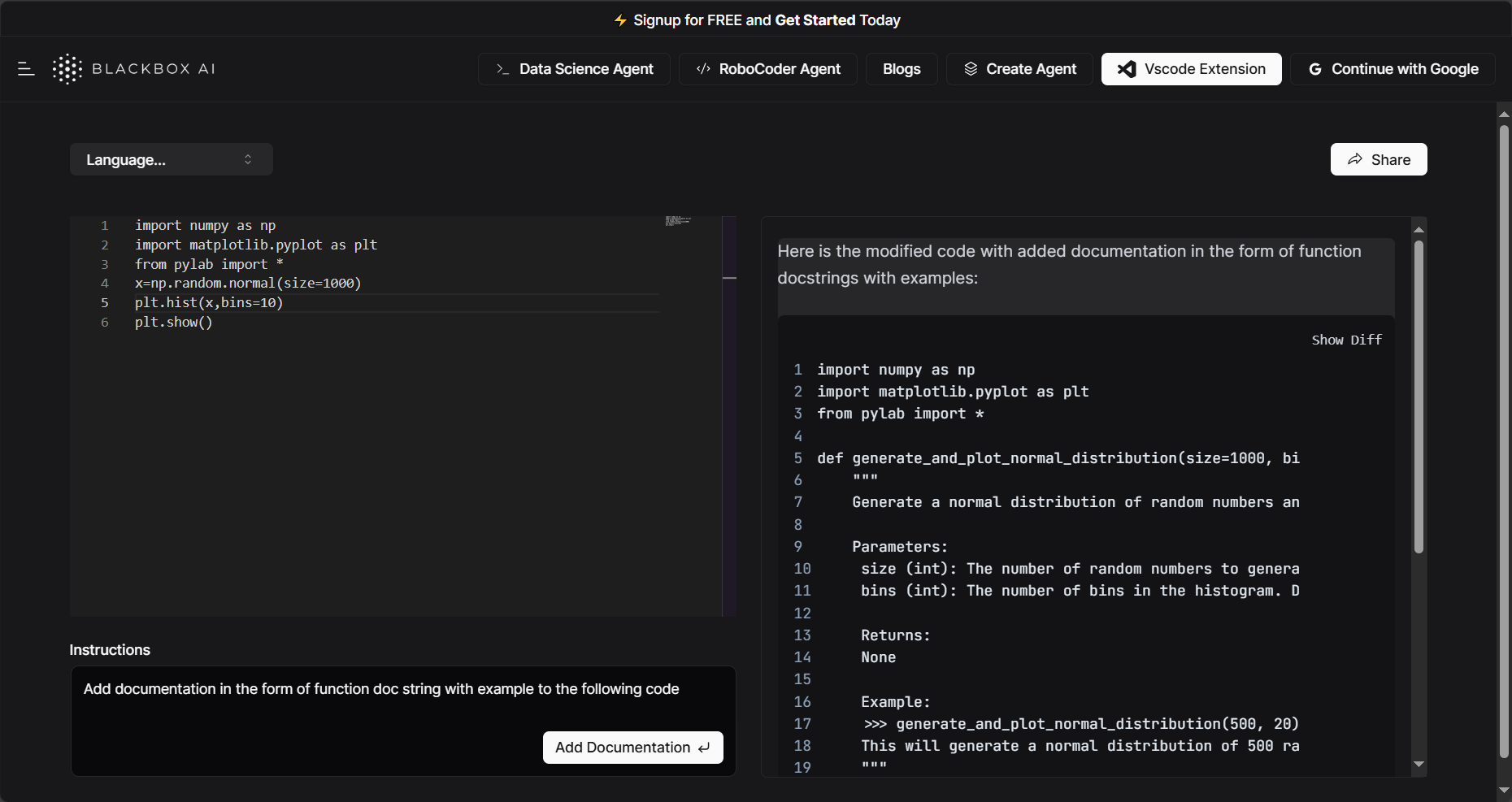
Task: Click the terminal icon on Data Science Agent
Action: click(x=502, y=69)
